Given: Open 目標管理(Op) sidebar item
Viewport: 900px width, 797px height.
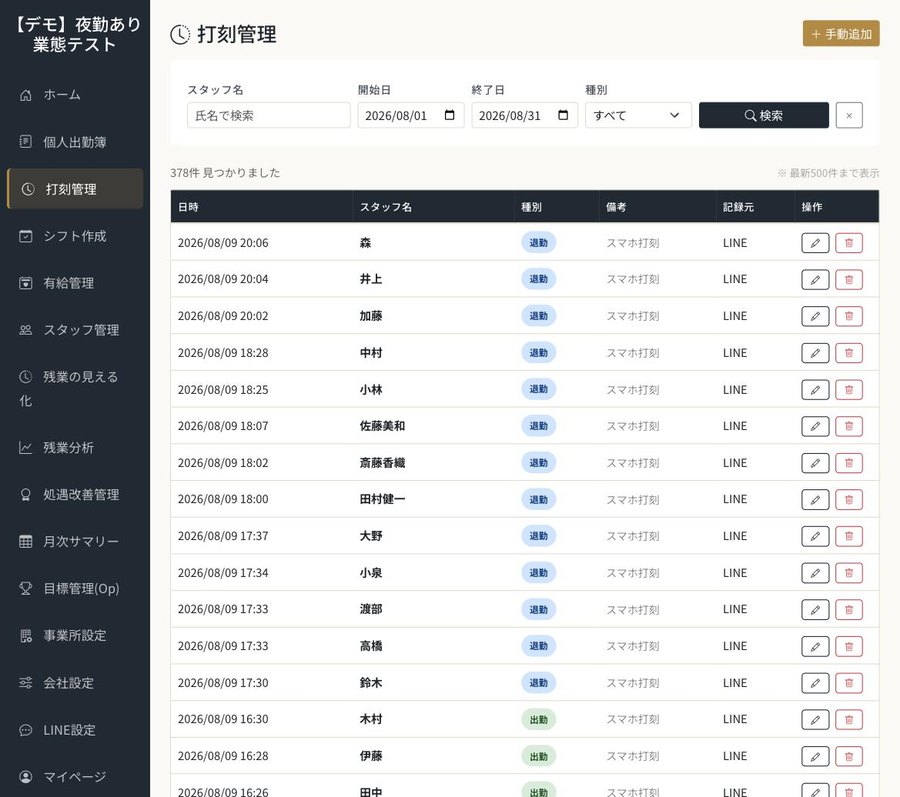Looking at the screenshot, I should (x=75, y=589).
